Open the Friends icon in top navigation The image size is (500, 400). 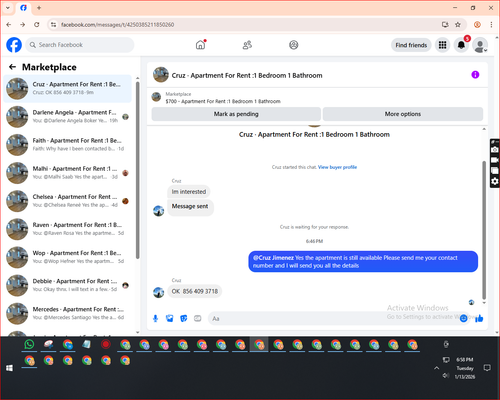click(x=247, y=45)
